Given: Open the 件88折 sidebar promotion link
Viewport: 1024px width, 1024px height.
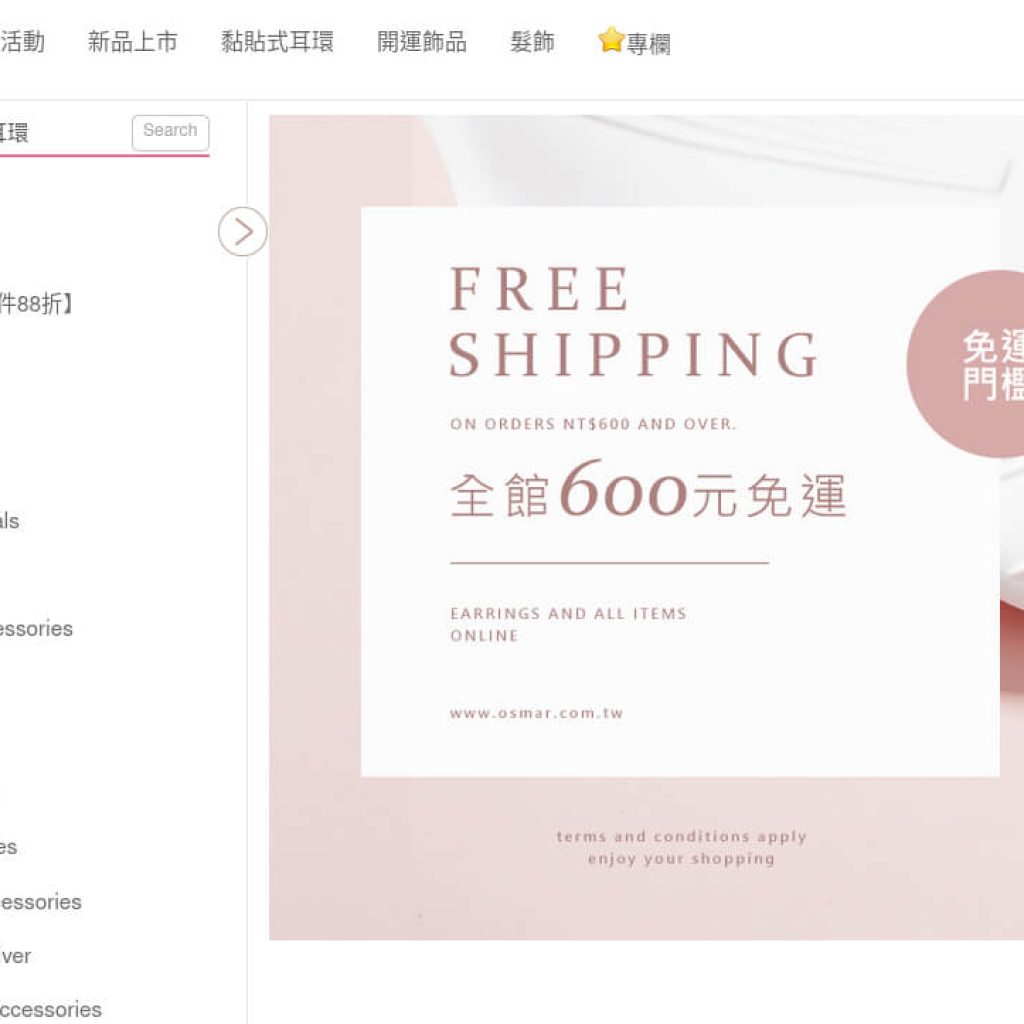Looking at the screenshot, I should pyautogui.click(x=37, y=304).
